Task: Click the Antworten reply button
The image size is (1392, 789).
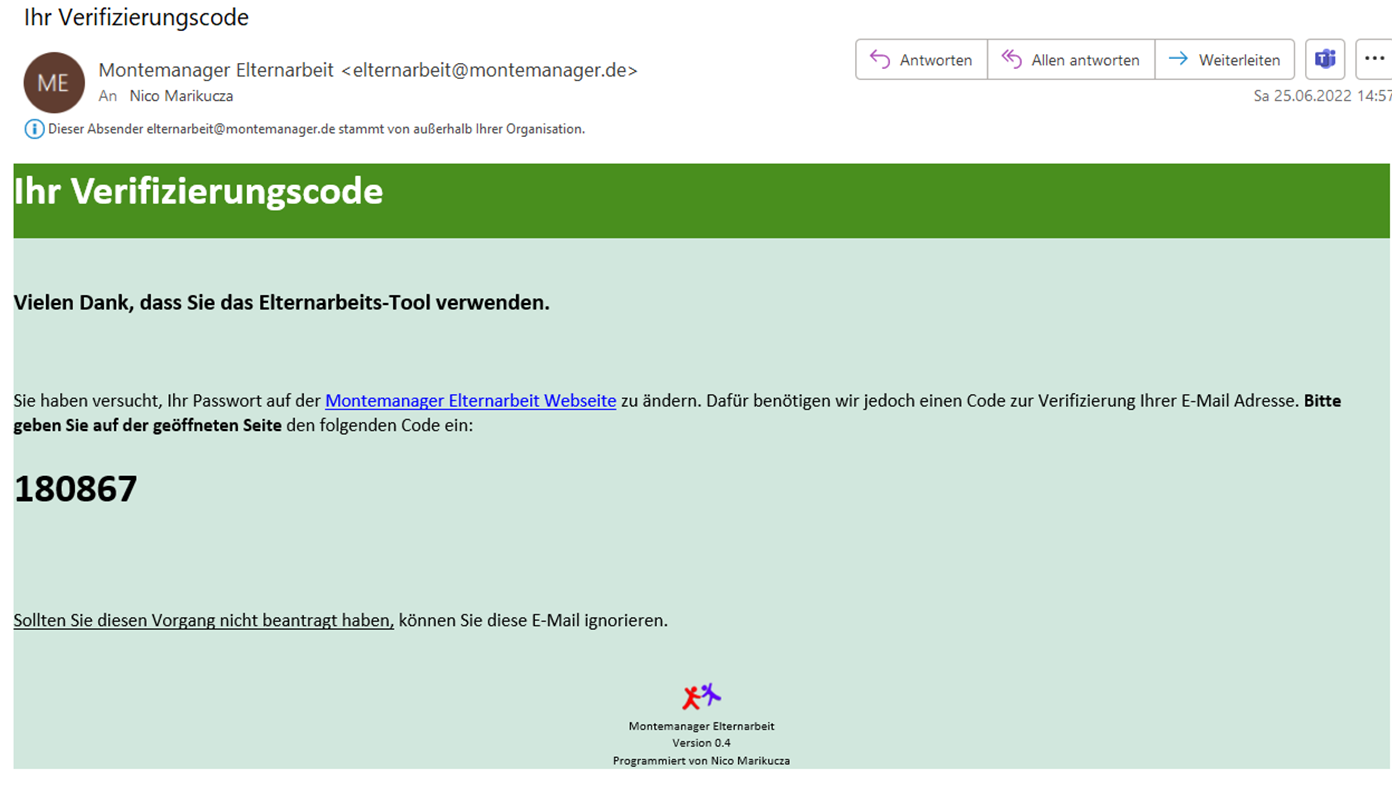Action: coord(921,60)
